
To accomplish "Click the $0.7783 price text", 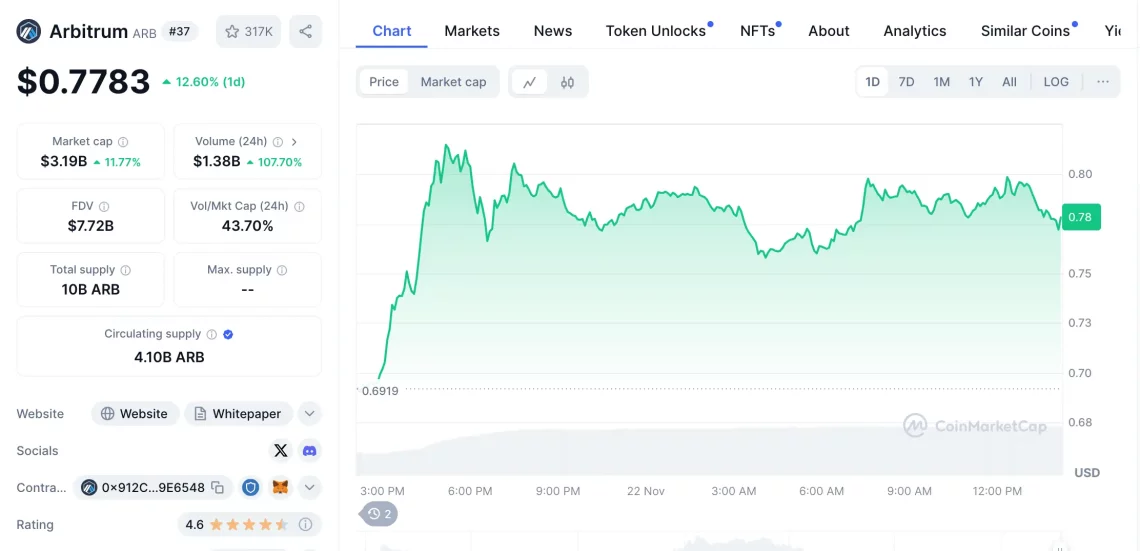I will point(84,82).
